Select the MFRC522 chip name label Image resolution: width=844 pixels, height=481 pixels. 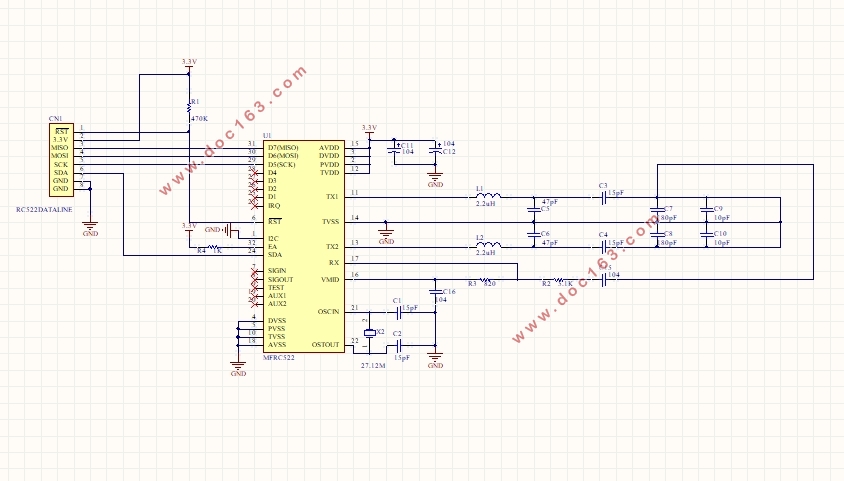pos(279,358)
